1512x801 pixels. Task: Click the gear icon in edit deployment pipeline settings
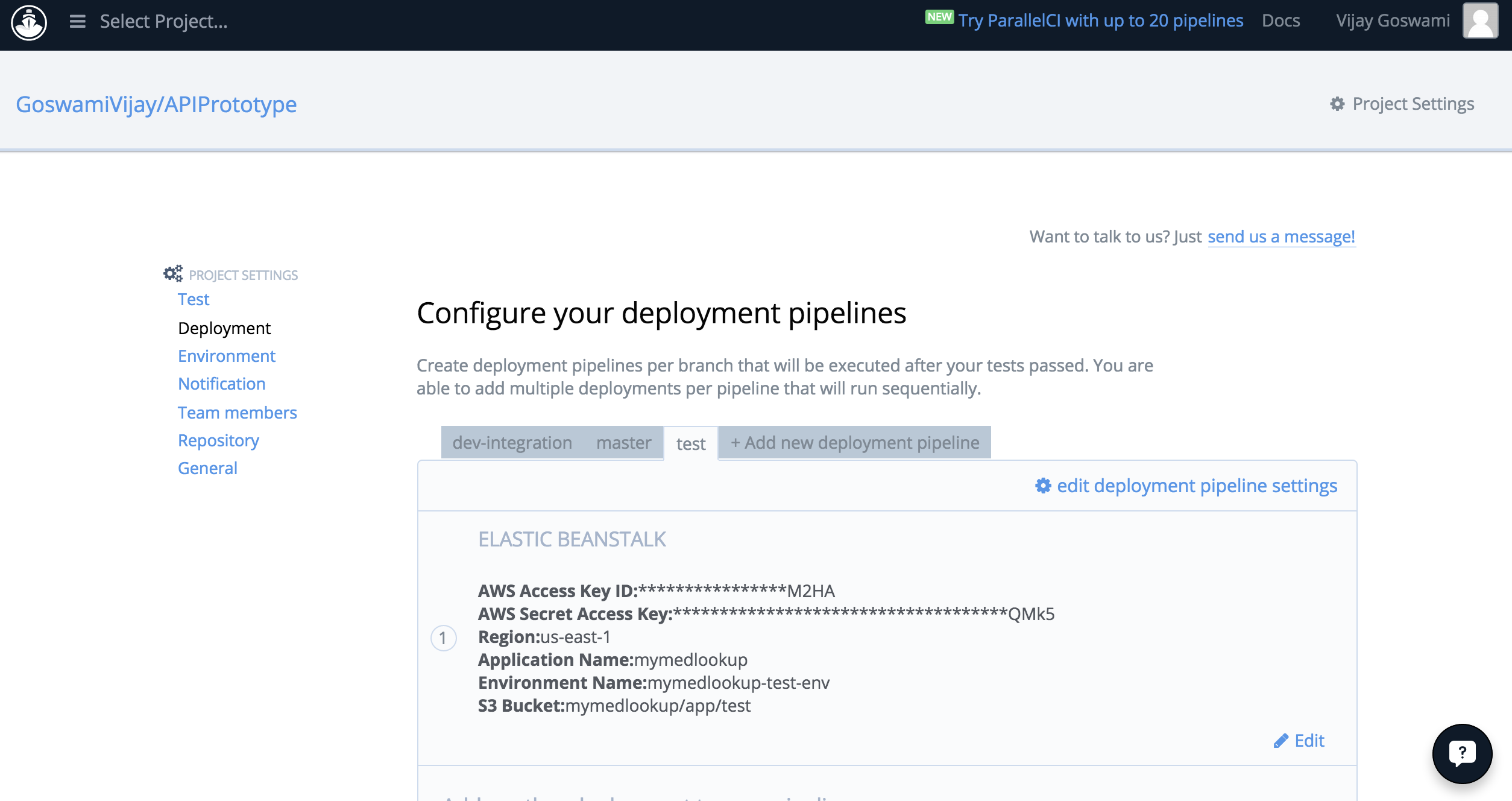(1045, 486)
